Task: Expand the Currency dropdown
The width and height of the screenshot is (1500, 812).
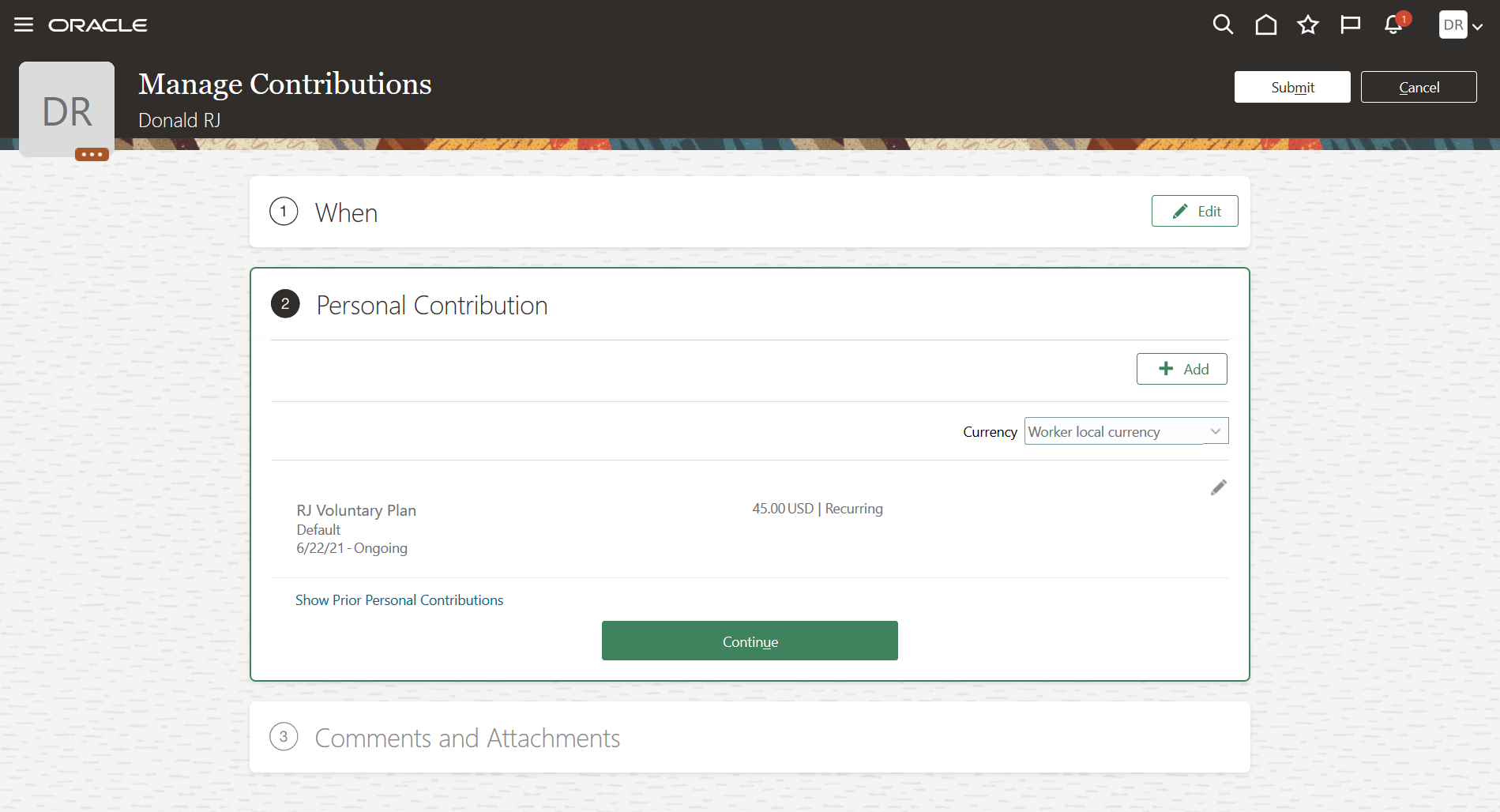Action: (1215, 431)
